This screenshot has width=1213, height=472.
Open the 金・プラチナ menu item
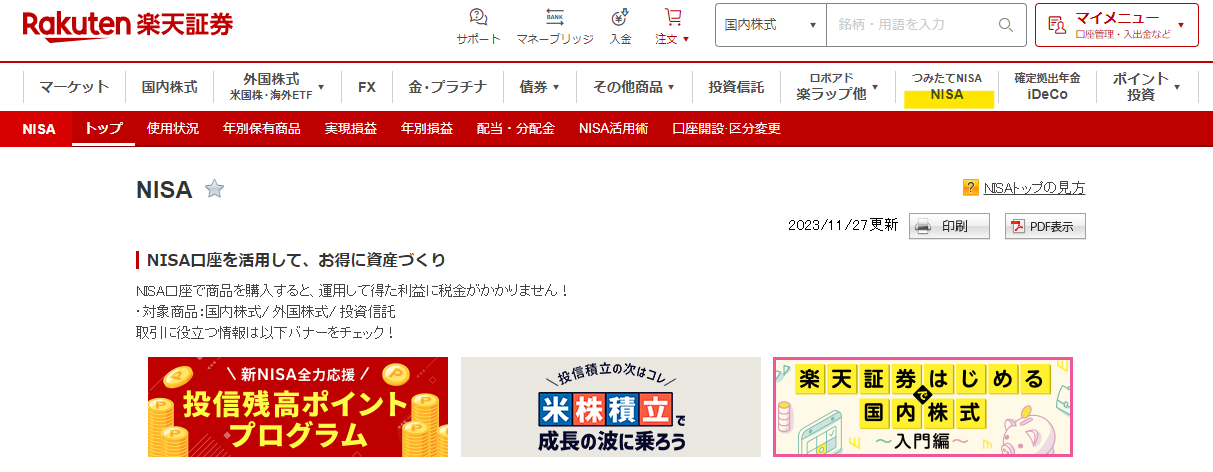click(447, 87)
